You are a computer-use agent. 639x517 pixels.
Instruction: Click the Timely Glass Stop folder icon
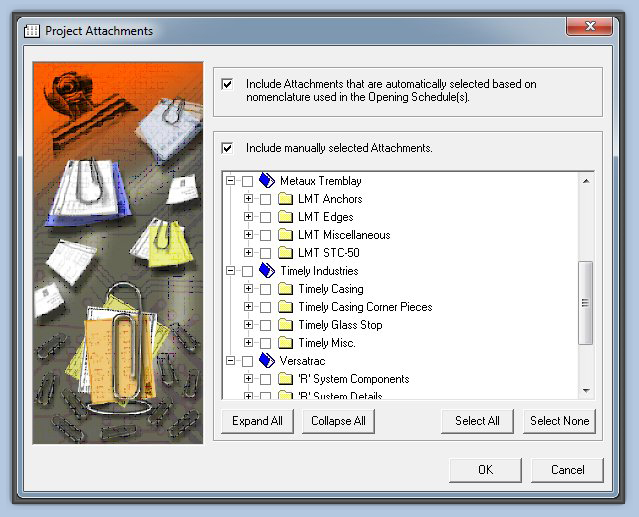click(x=285, y=325)
